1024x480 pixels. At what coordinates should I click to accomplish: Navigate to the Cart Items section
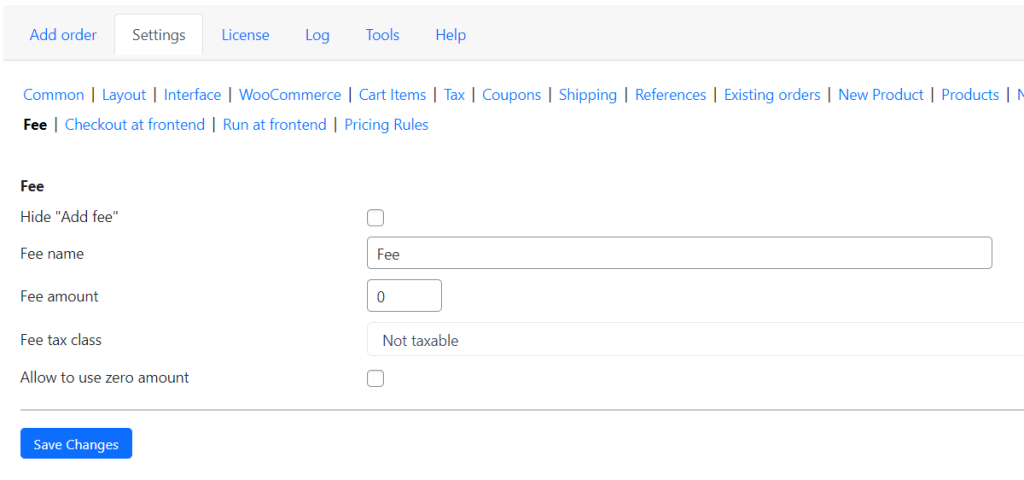pos(392,95)
